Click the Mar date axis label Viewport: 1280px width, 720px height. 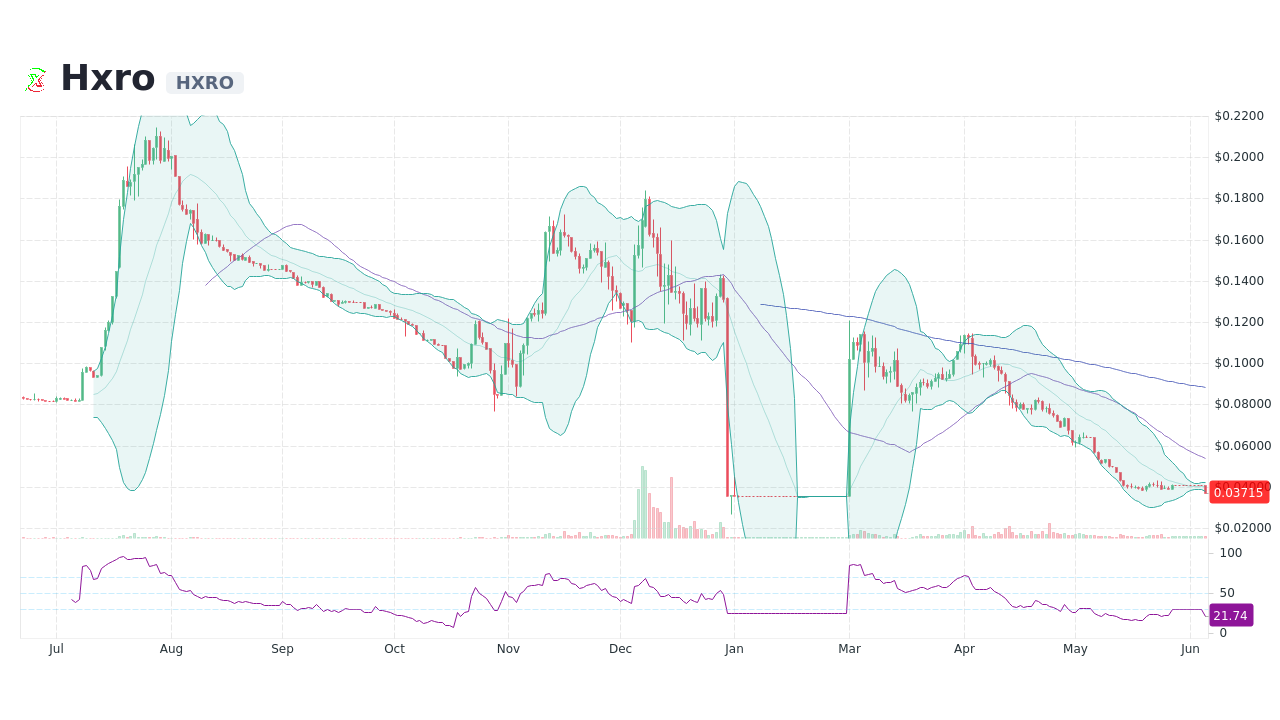[849, 648]
